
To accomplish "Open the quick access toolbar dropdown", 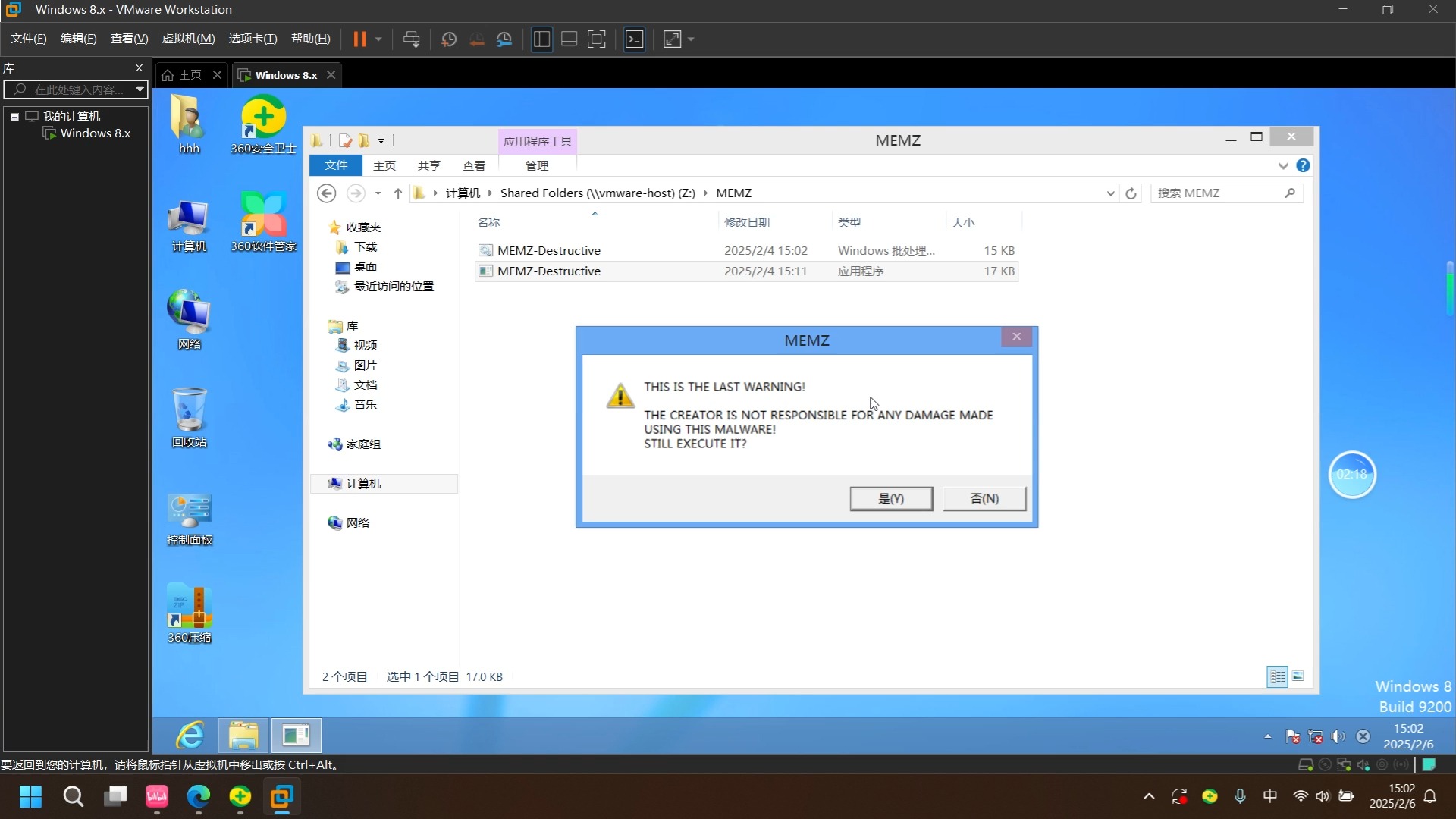I will click(381, 141).
